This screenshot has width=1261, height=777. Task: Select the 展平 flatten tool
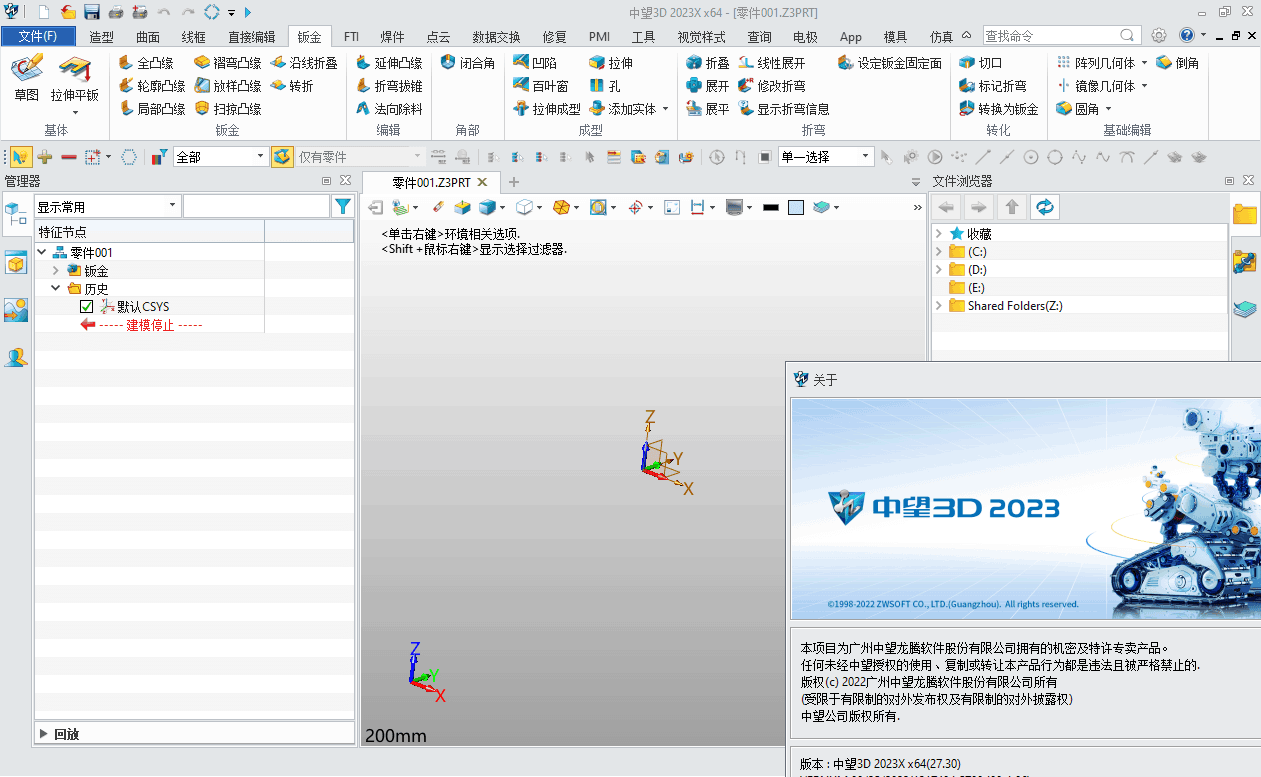(x=707, y=109)
